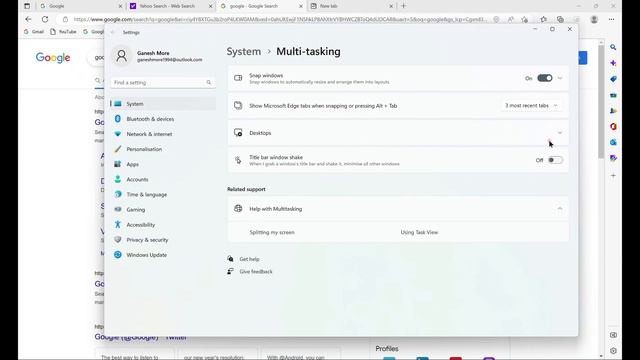Click the Edge sidebar settings gear icon
The height and width of the screenshot is (360, 640).
click(x=613, y=351)
